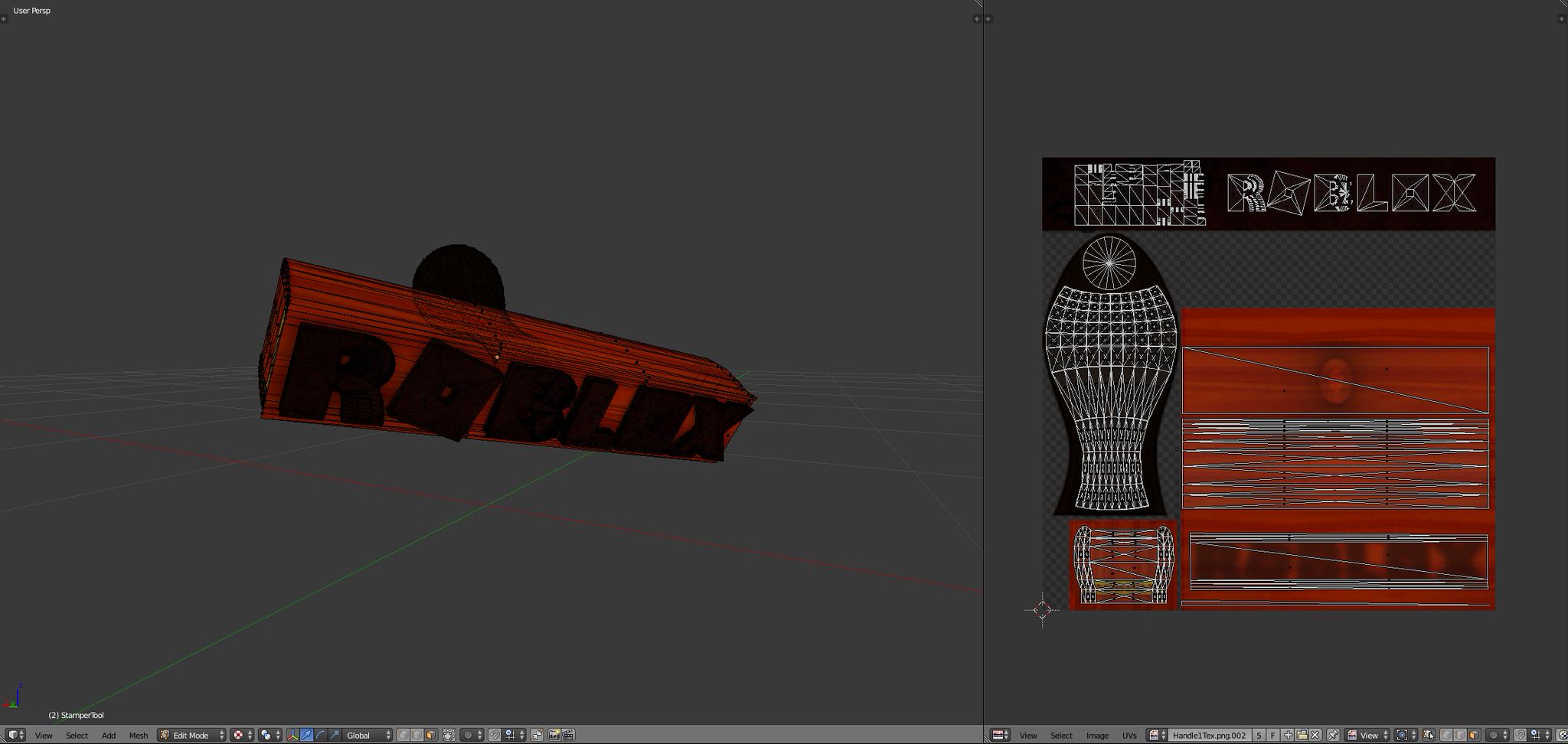Expand UV editor properties with the plus

[x=1562, y=18]
